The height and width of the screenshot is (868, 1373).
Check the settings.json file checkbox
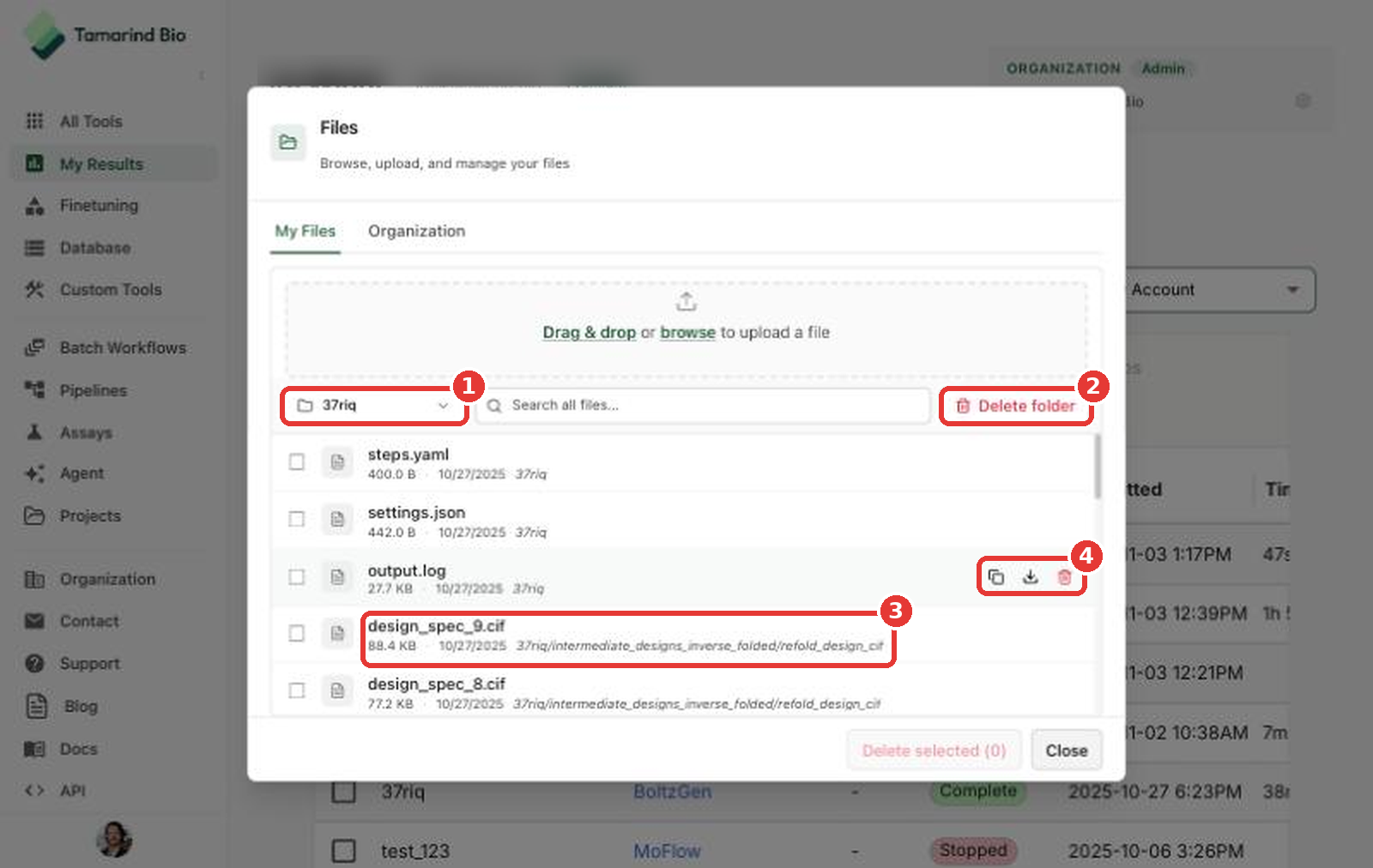tap(297, 520)
